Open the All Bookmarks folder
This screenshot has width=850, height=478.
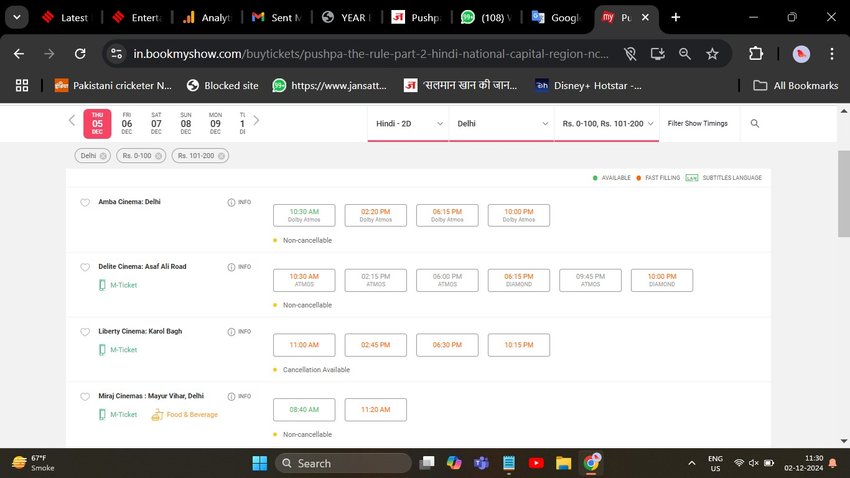796,86
